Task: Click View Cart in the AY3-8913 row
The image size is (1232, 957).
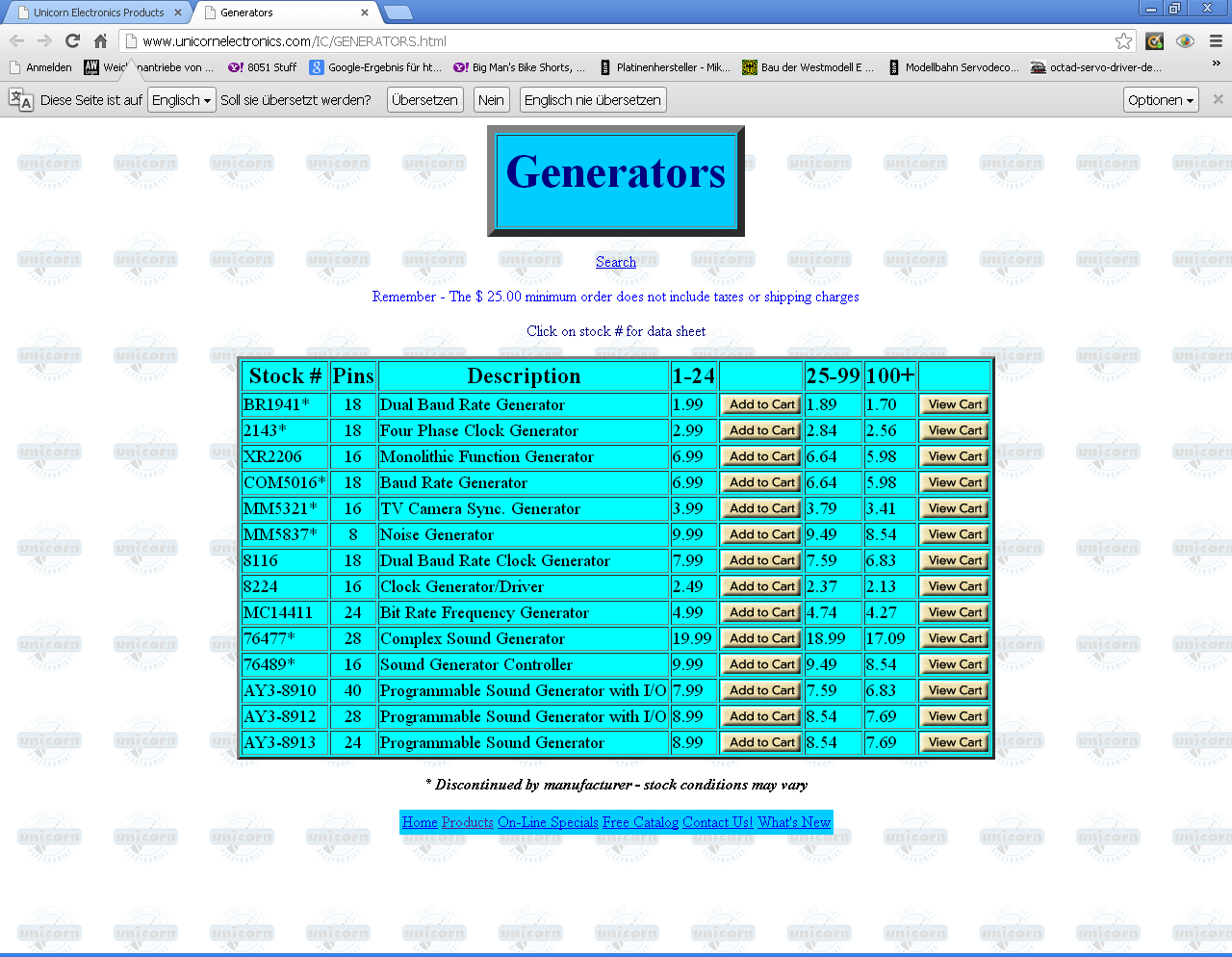Action: pos(955,742)
